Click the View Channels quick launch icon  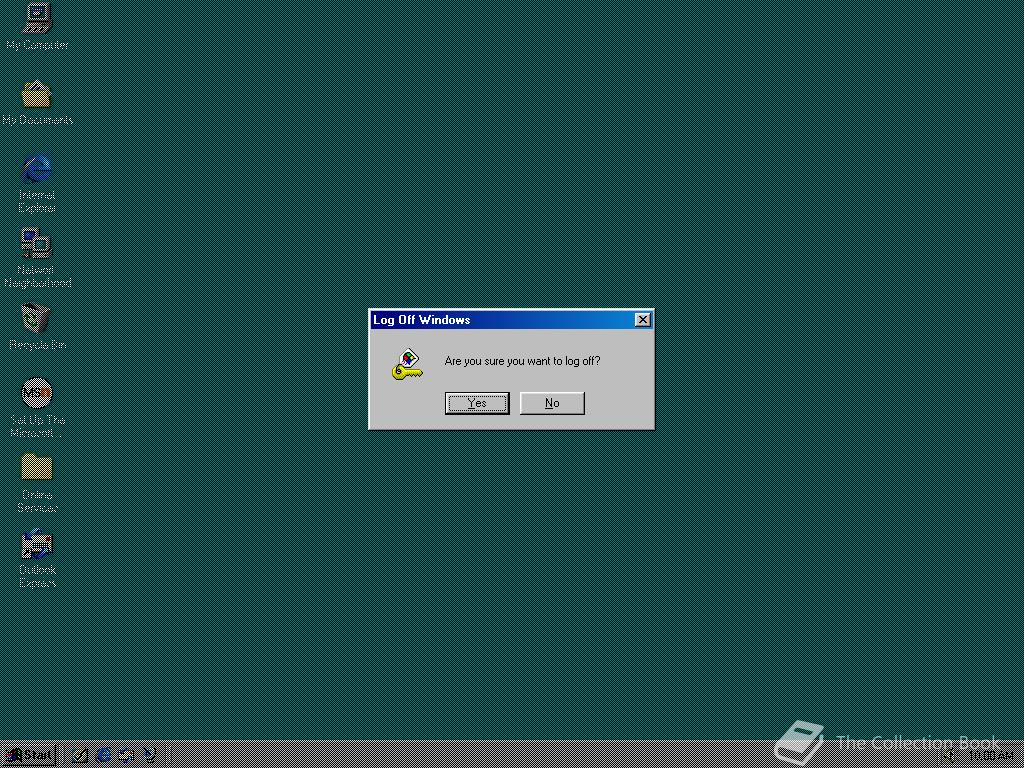point(150,756)
